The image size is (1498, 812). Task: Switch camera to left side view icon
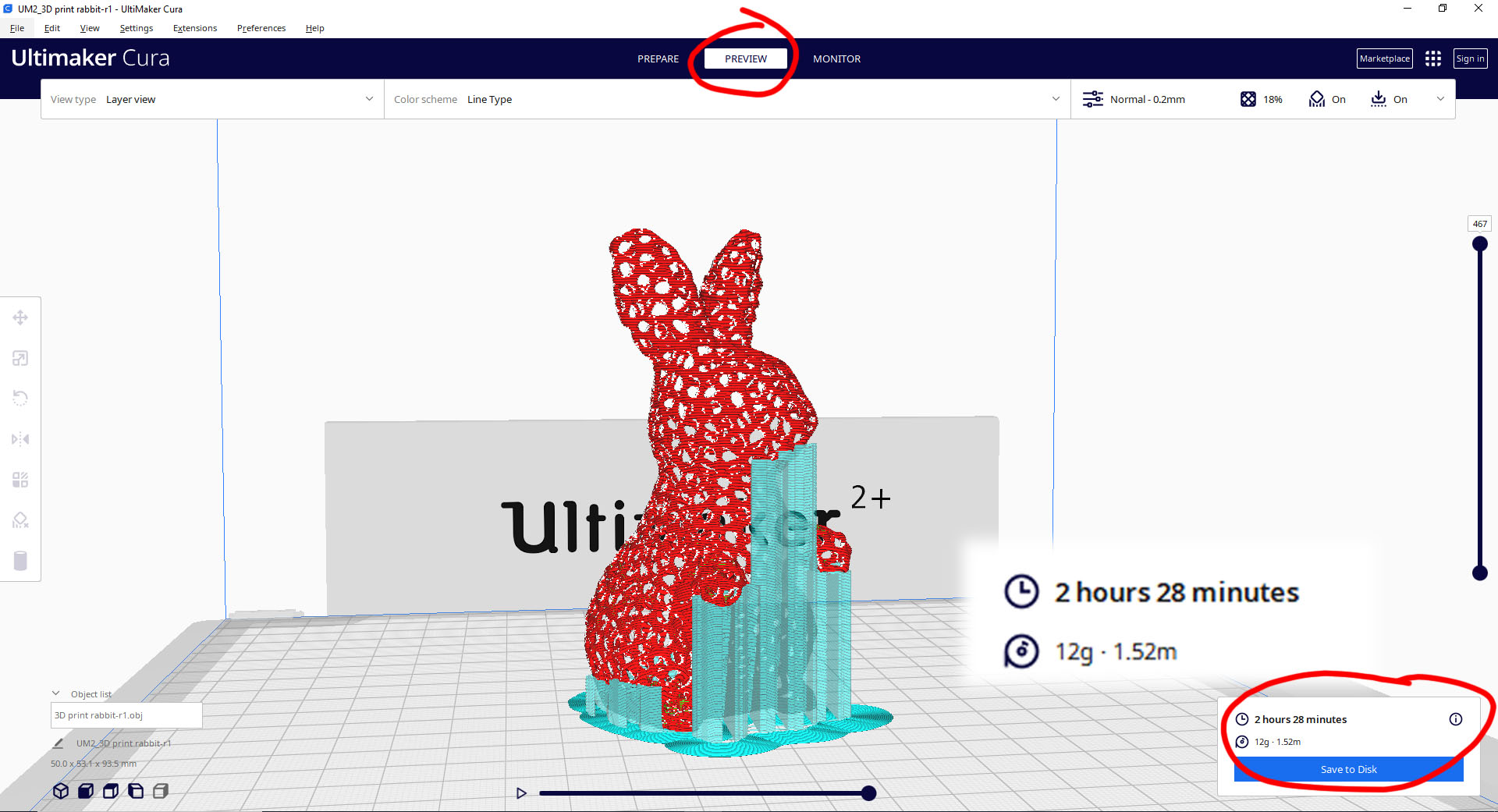point(136,791)
